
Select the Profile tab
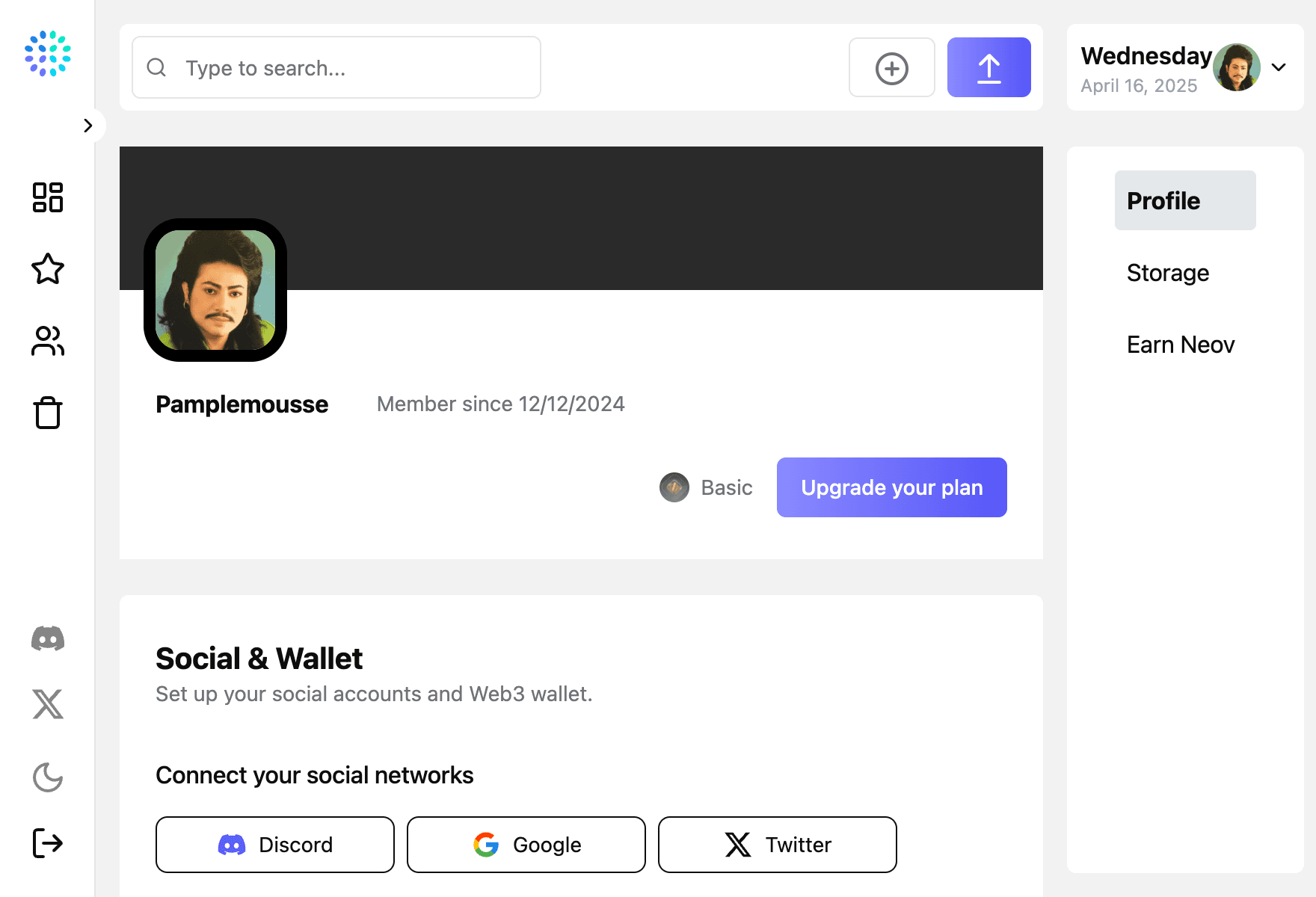pos(1184,200)
